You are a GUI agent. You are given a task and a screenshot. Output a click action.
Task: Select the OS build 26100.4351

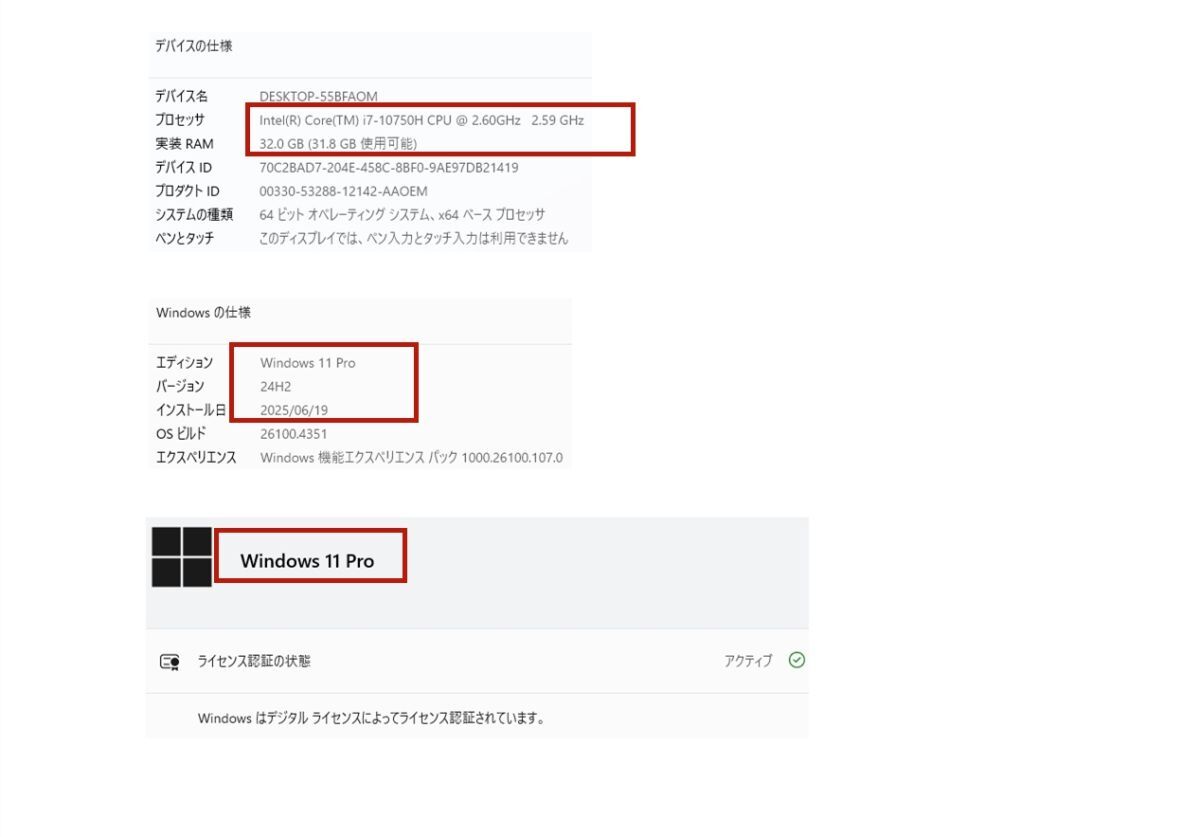point(293,434)
